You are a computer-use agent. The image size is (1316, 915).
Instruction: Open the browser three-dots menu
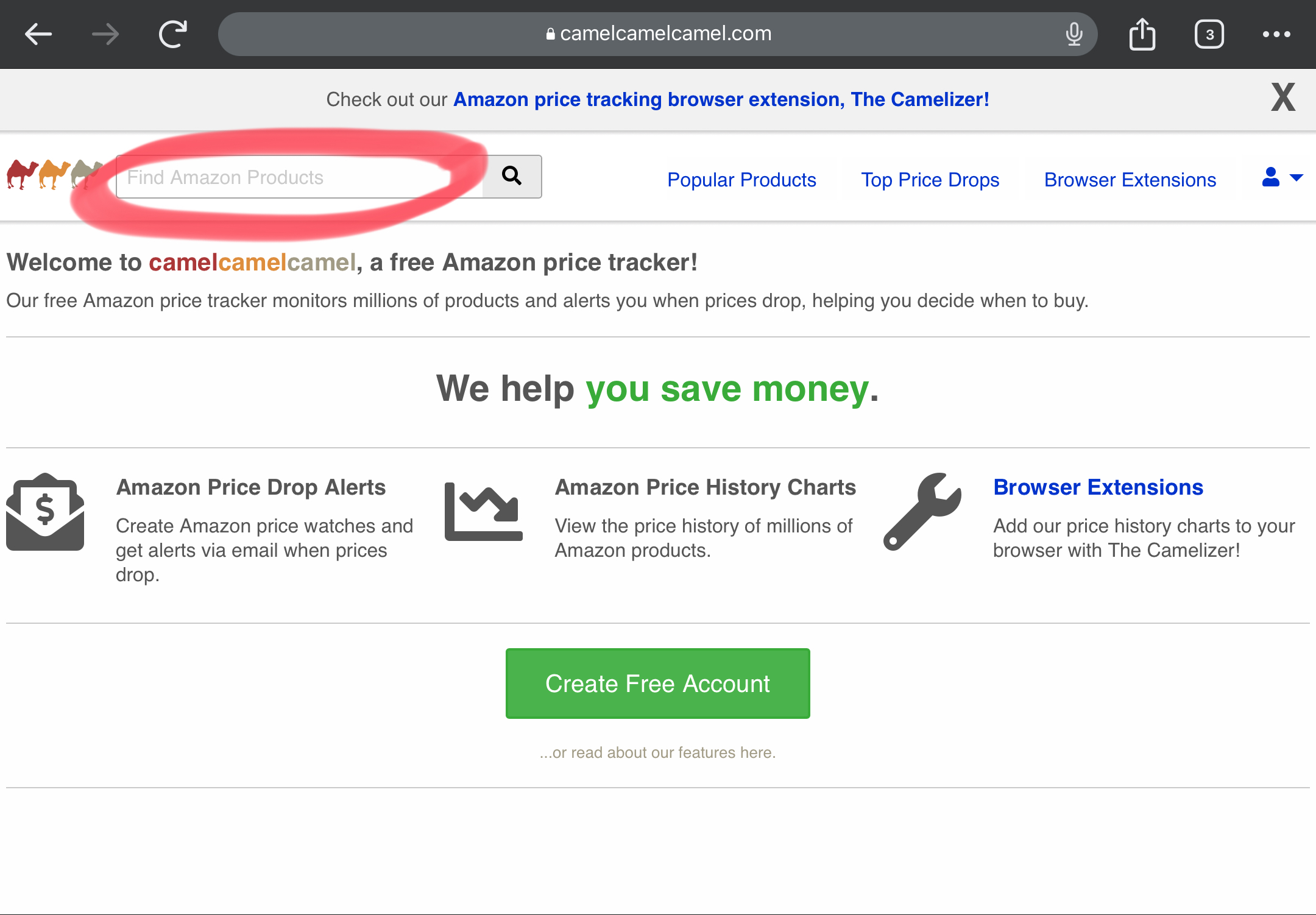click(x=1276, y=34)
